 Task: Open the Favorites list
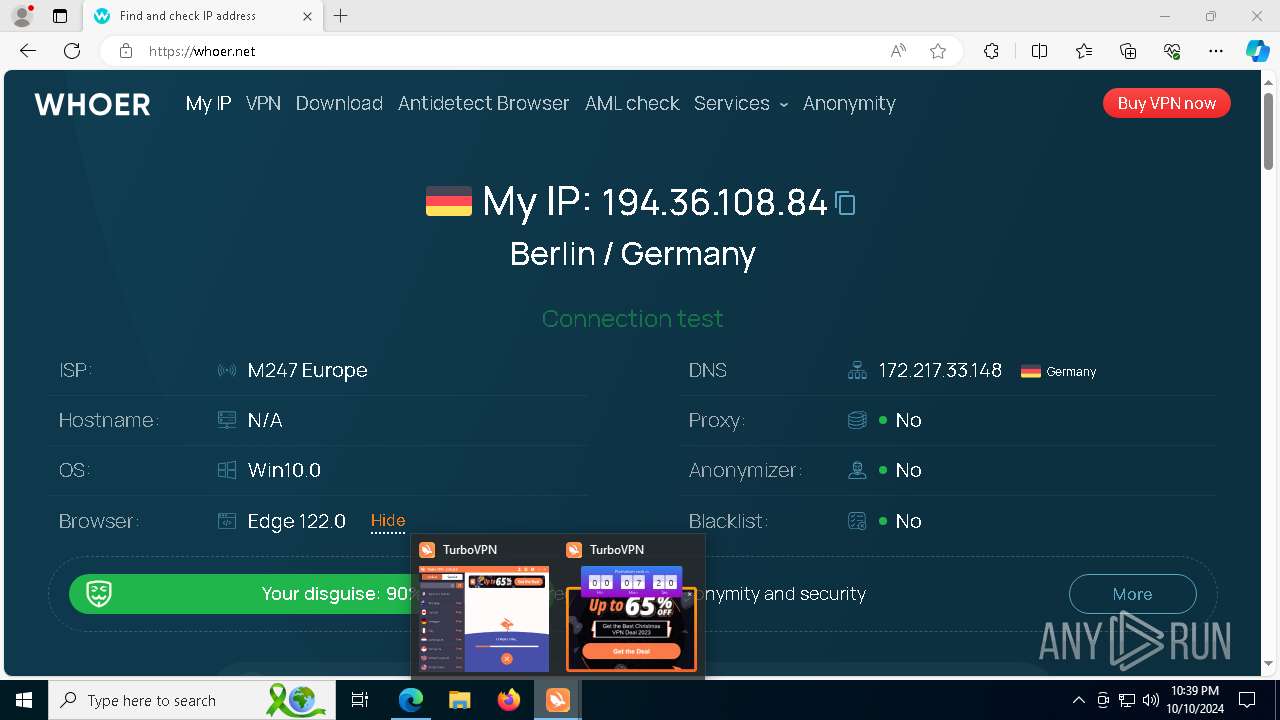click(1084, 51)
